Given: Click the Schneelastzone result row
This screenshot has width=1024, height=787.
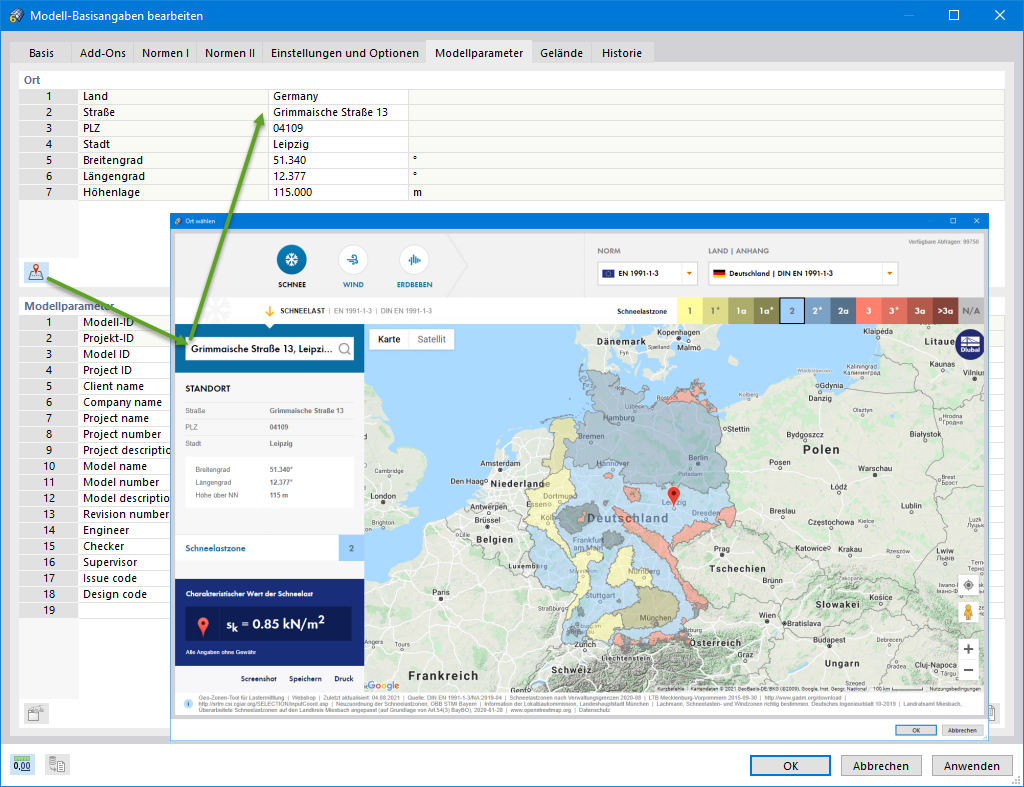Looking at the screenshot, I should point(269,548).
